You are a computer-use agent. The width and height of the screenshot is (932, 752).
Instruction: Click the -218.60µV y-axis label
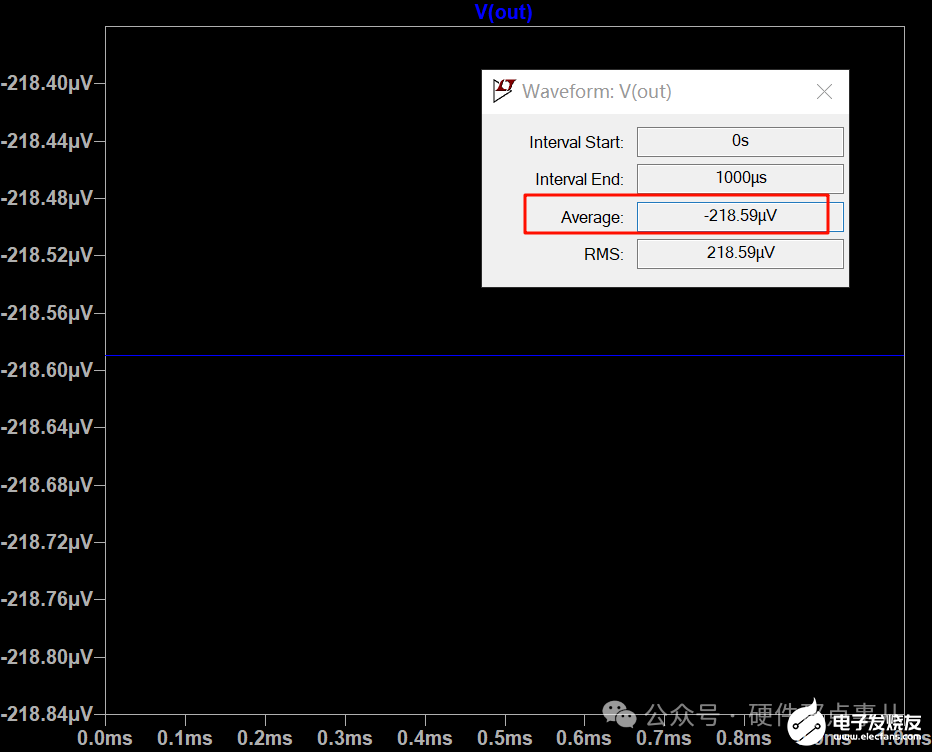pyautogui.click(x=47, y=370)
